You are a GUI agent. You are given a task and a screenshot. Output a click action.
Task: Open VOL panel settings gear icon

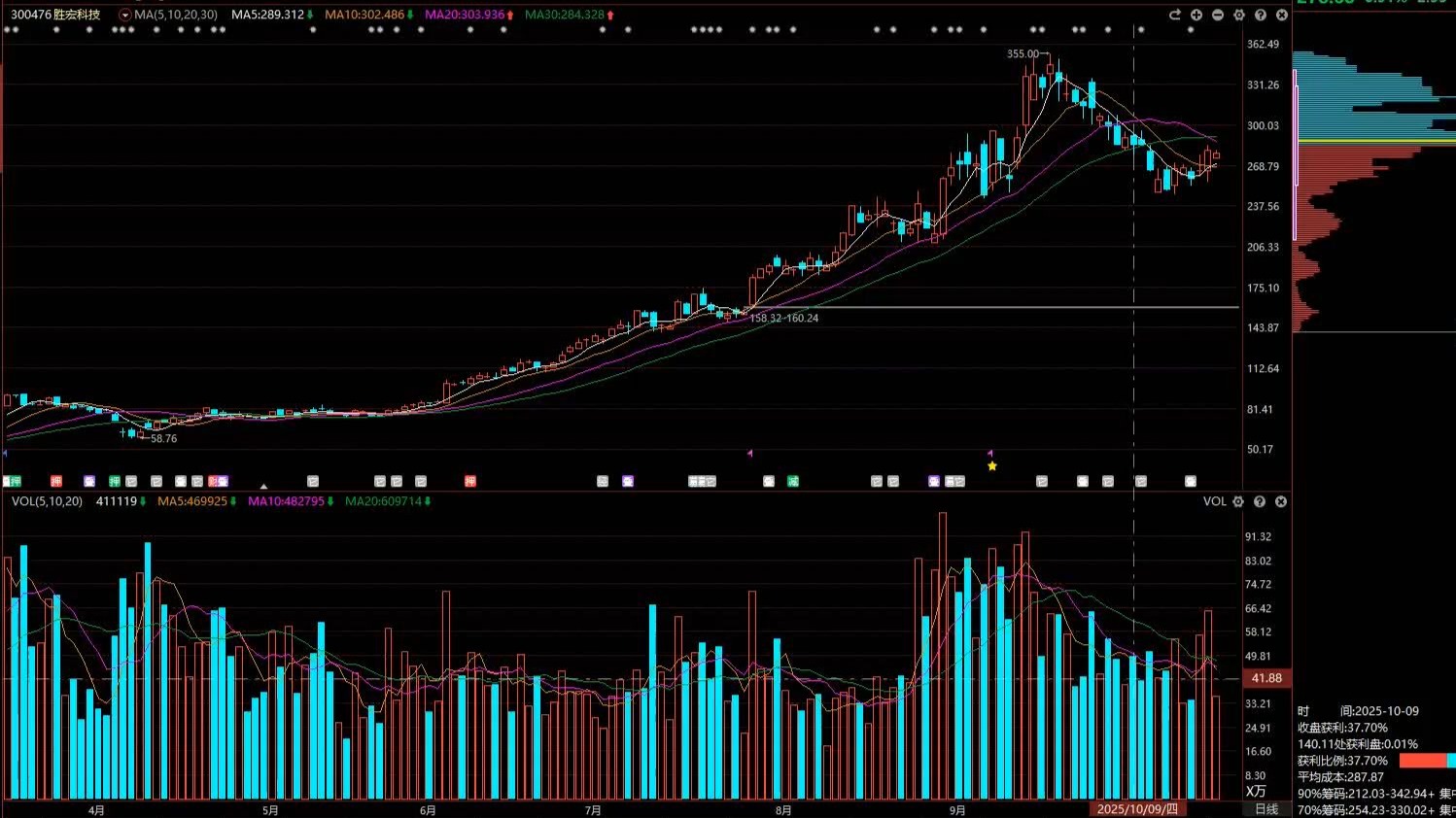tap(1237, 501)
